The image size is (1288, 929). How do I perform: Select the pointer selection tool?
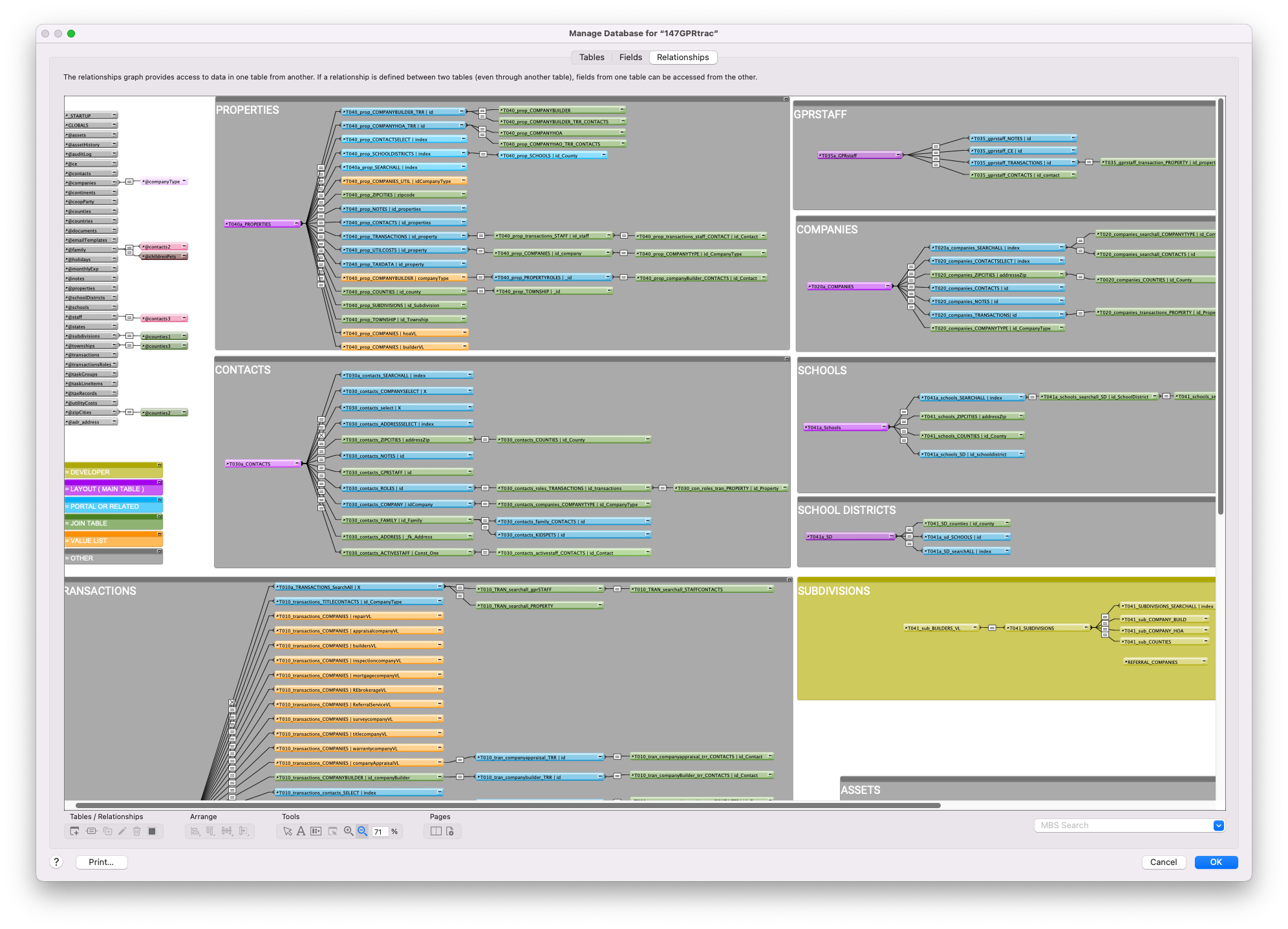(287, 831)
